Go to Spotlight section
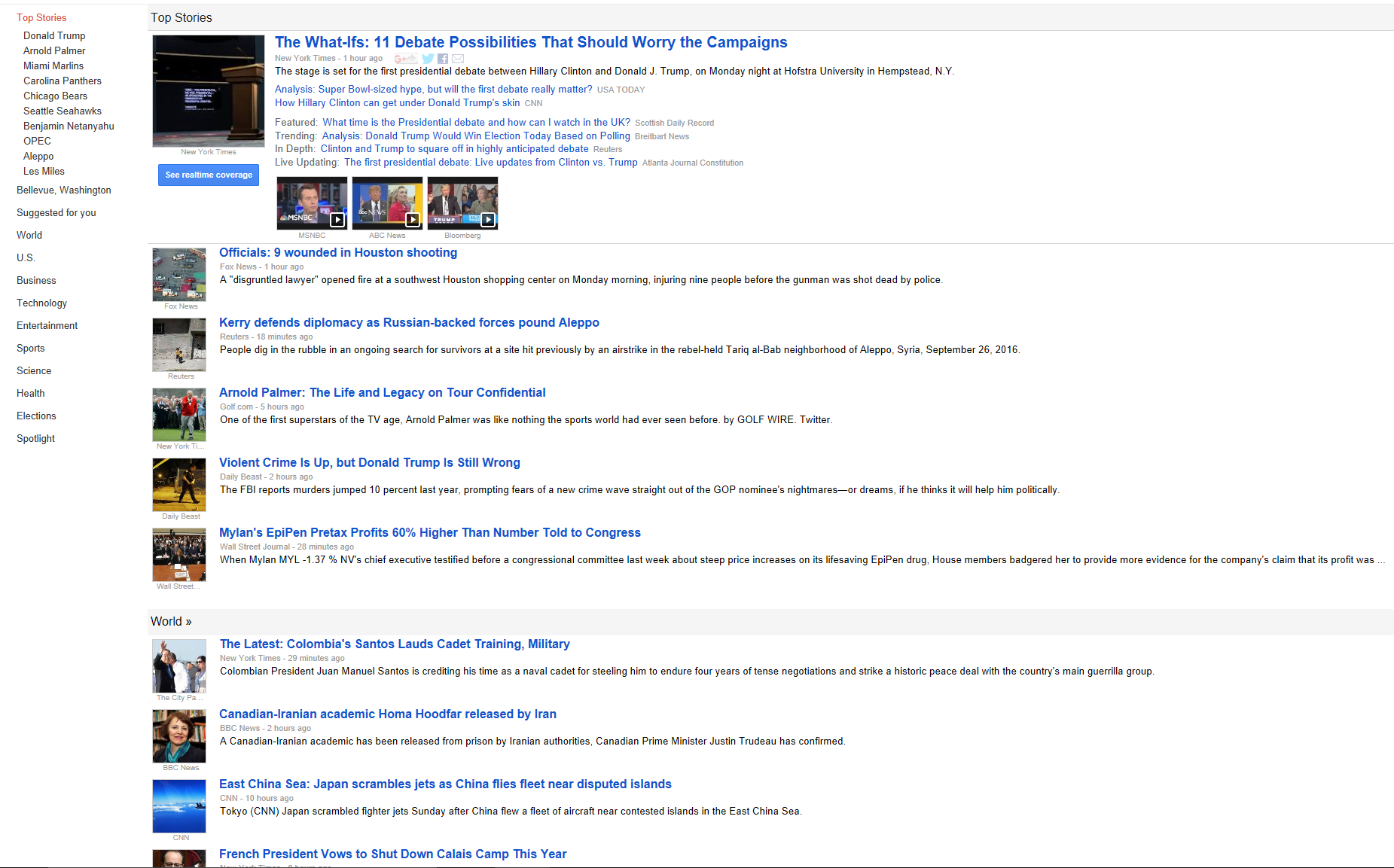The height and width of the screenshot is (868, 1394). 35,438
